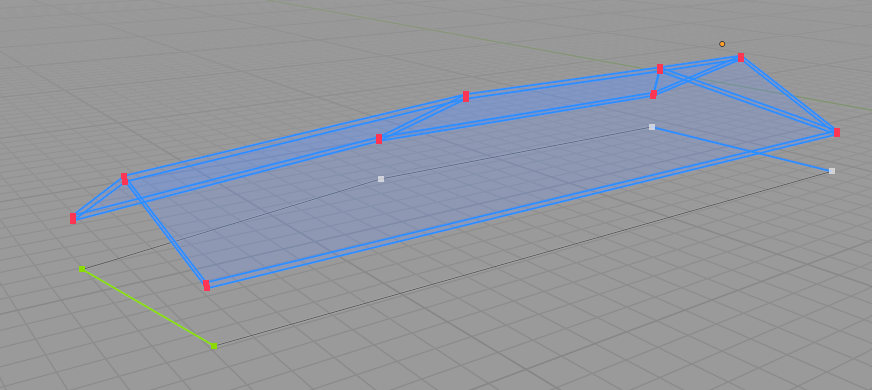This screenshot has width=872, height=390.
Task: Select the leftmost red vertex
Action: click(73, 218)
